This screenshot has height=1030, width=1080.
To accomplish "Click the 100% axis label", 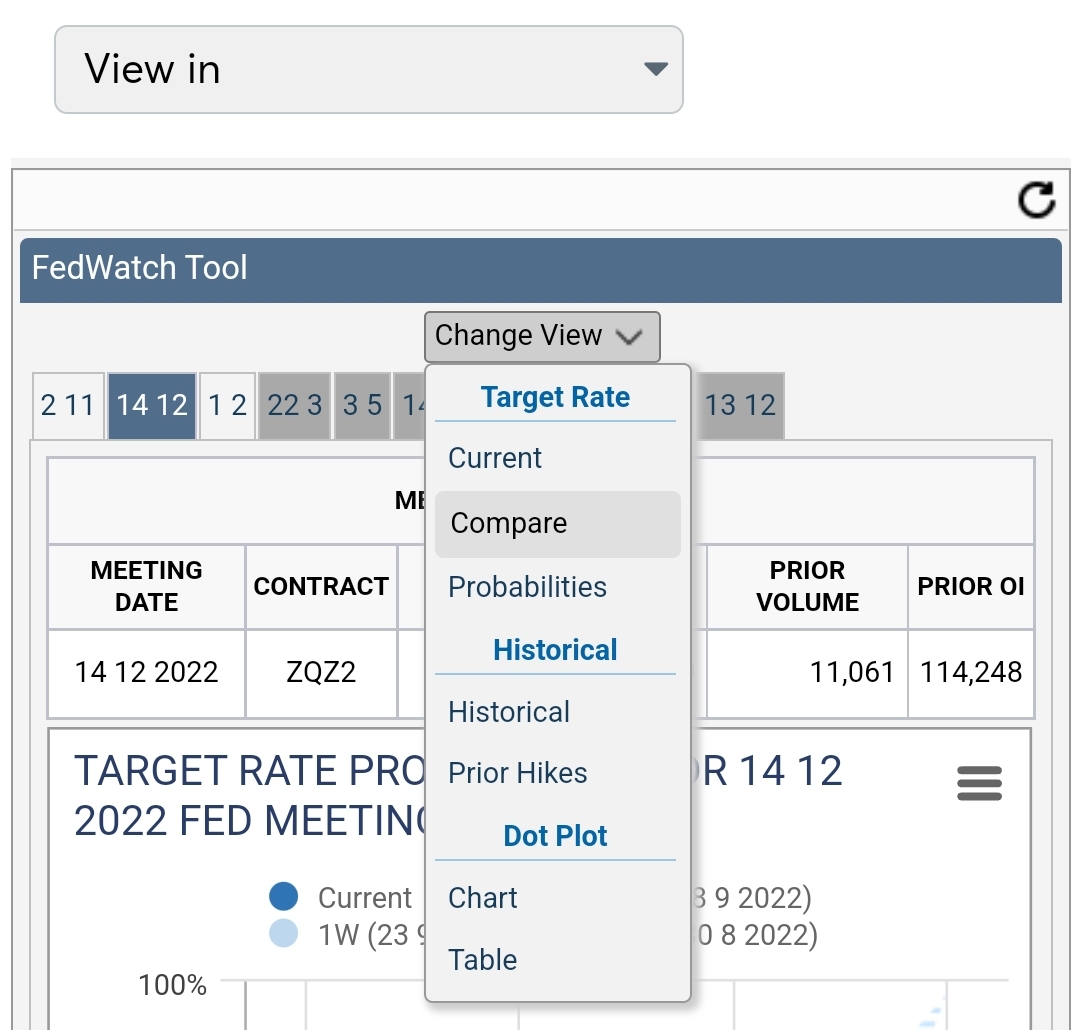I will (172, 985).
